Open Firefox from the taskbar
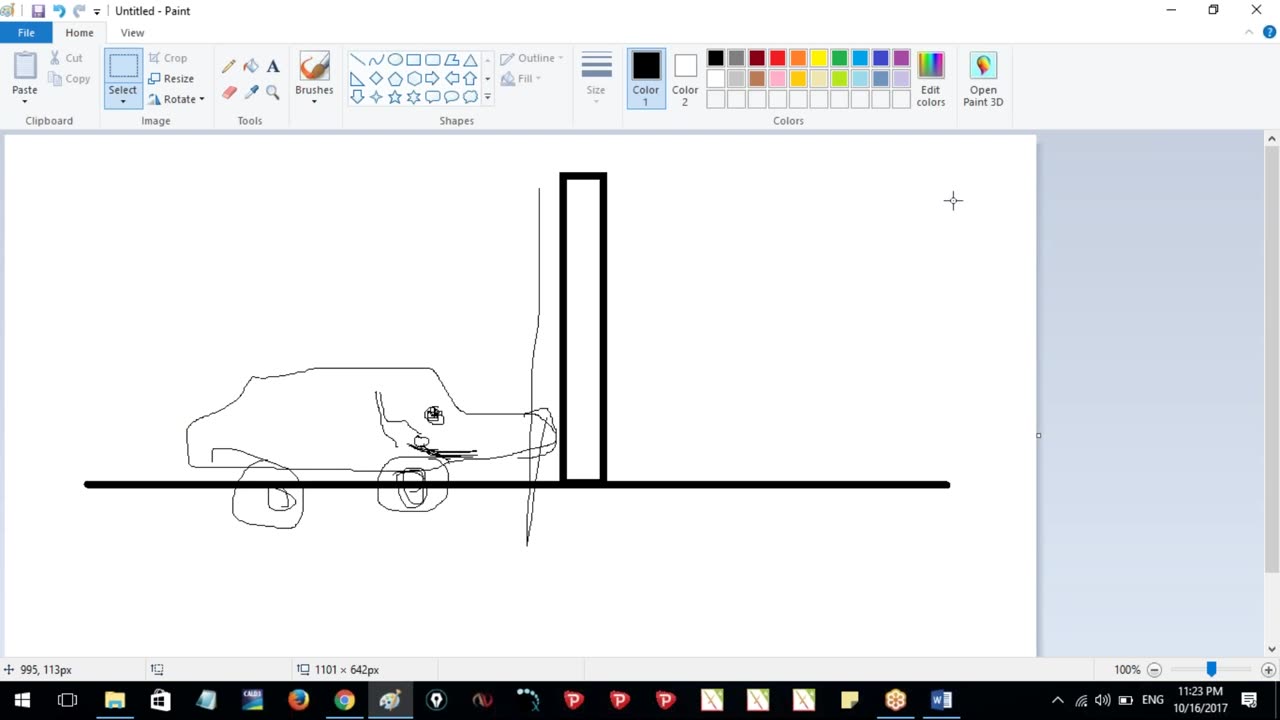The image size is (1280, 720). coord(298,700)
